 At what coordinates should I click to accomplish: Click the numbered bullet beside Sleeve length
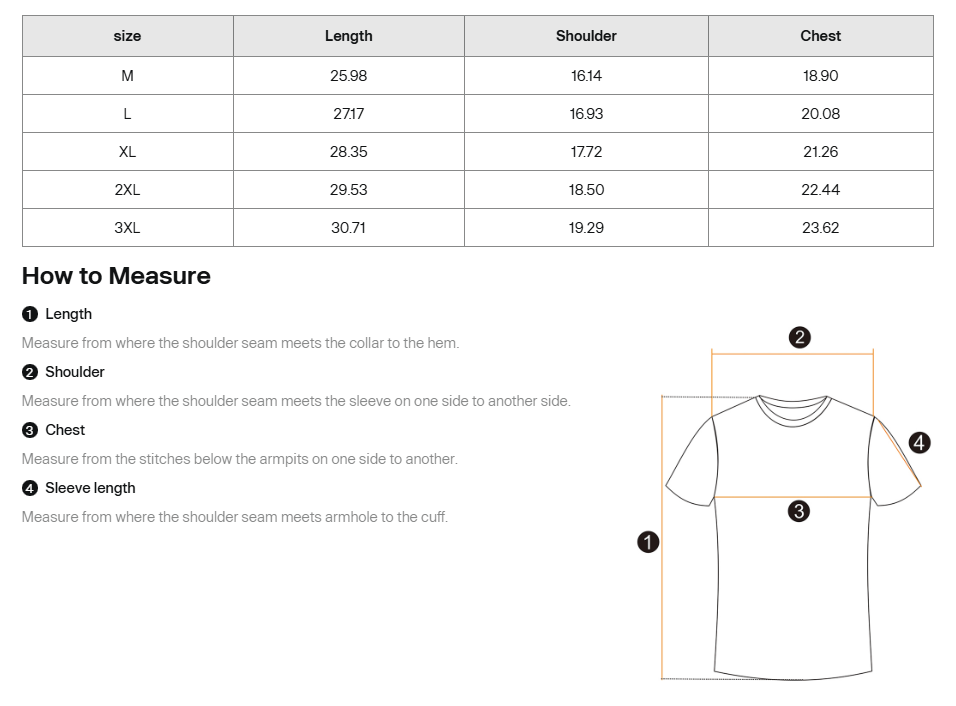[30, 488]
